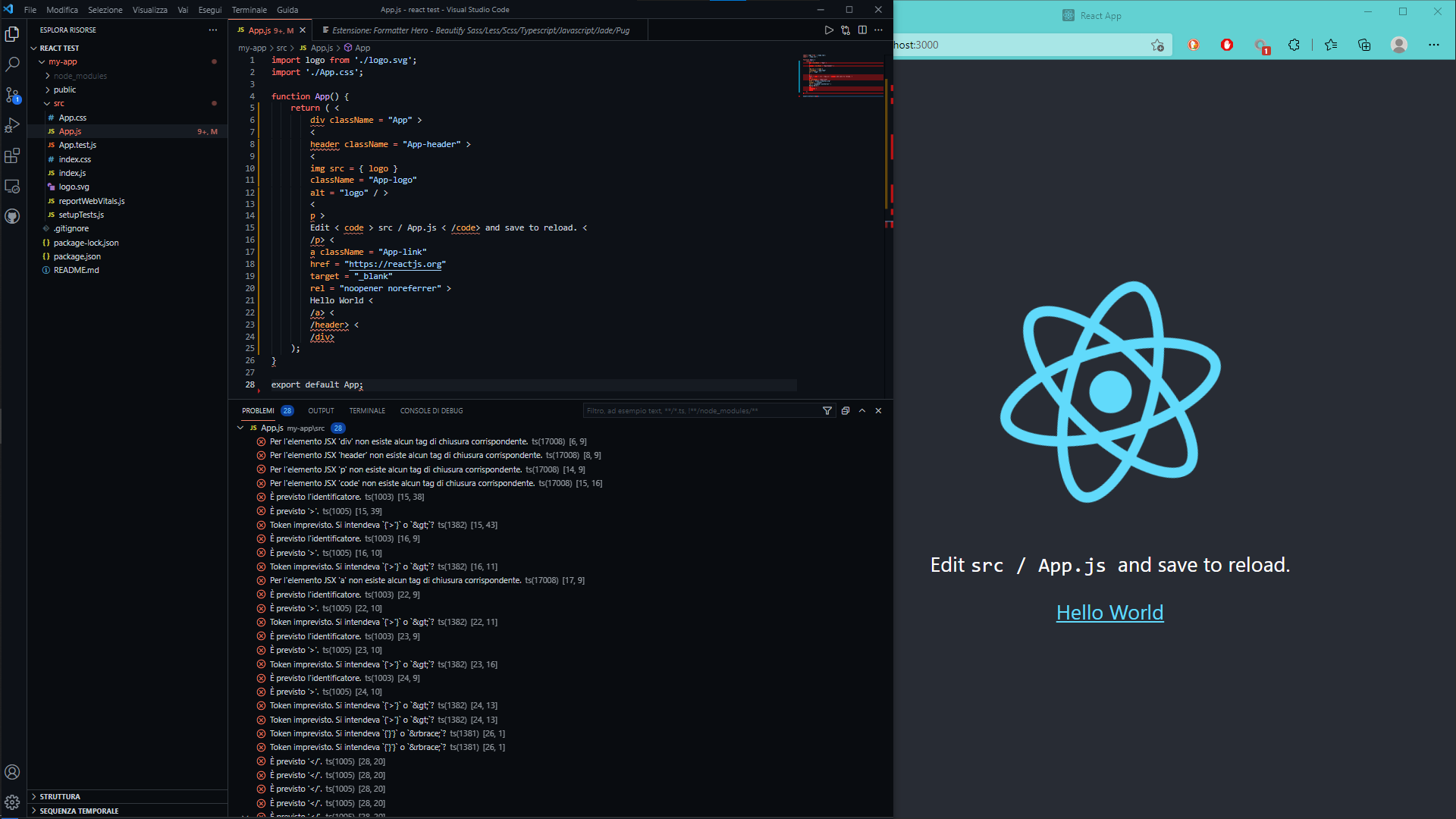Open Accounts menu in activity bar

click(x=12, y=772)
